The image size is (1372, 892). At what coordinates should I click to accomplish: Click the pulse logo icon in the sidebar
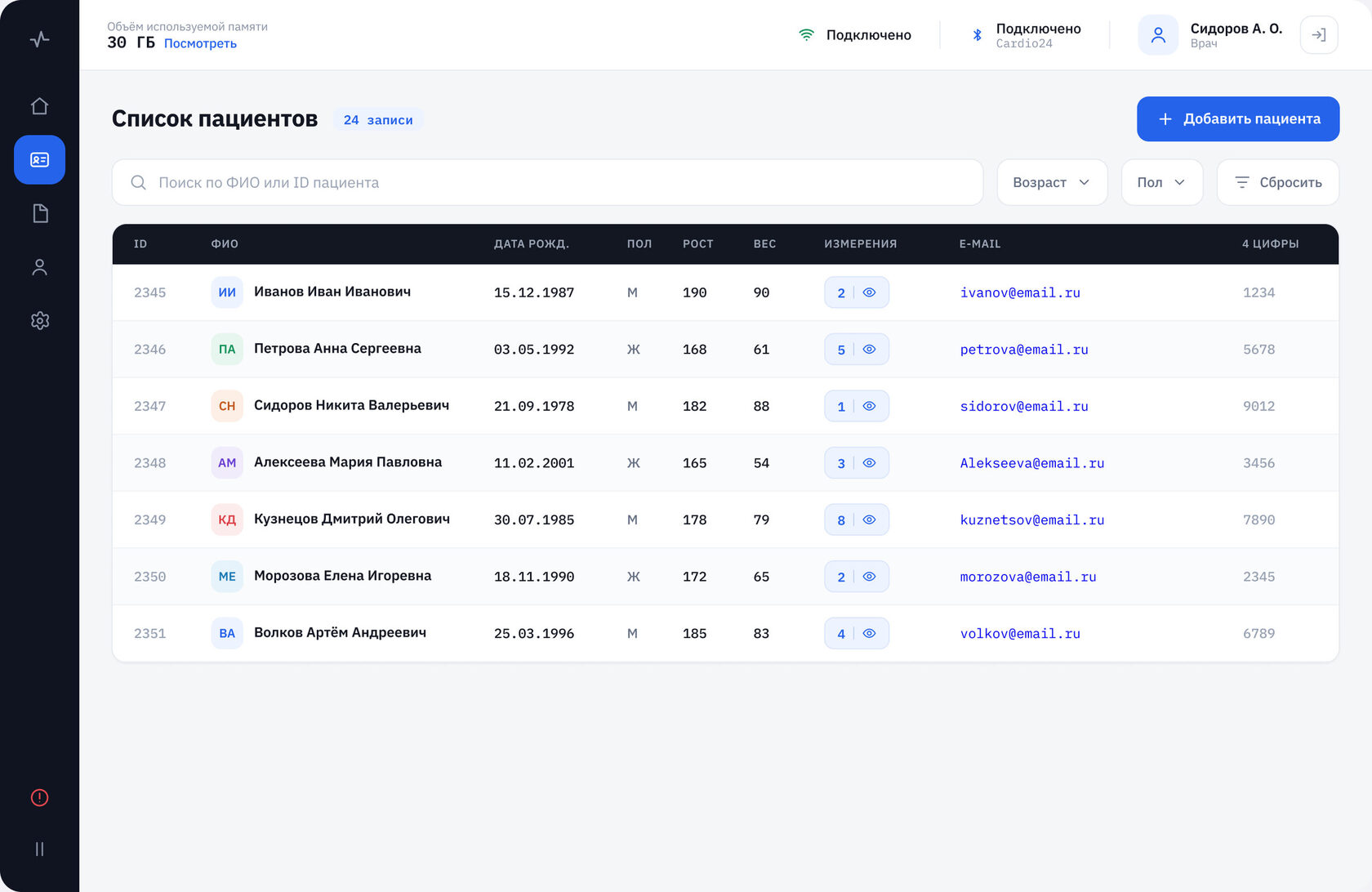[39, 38]
